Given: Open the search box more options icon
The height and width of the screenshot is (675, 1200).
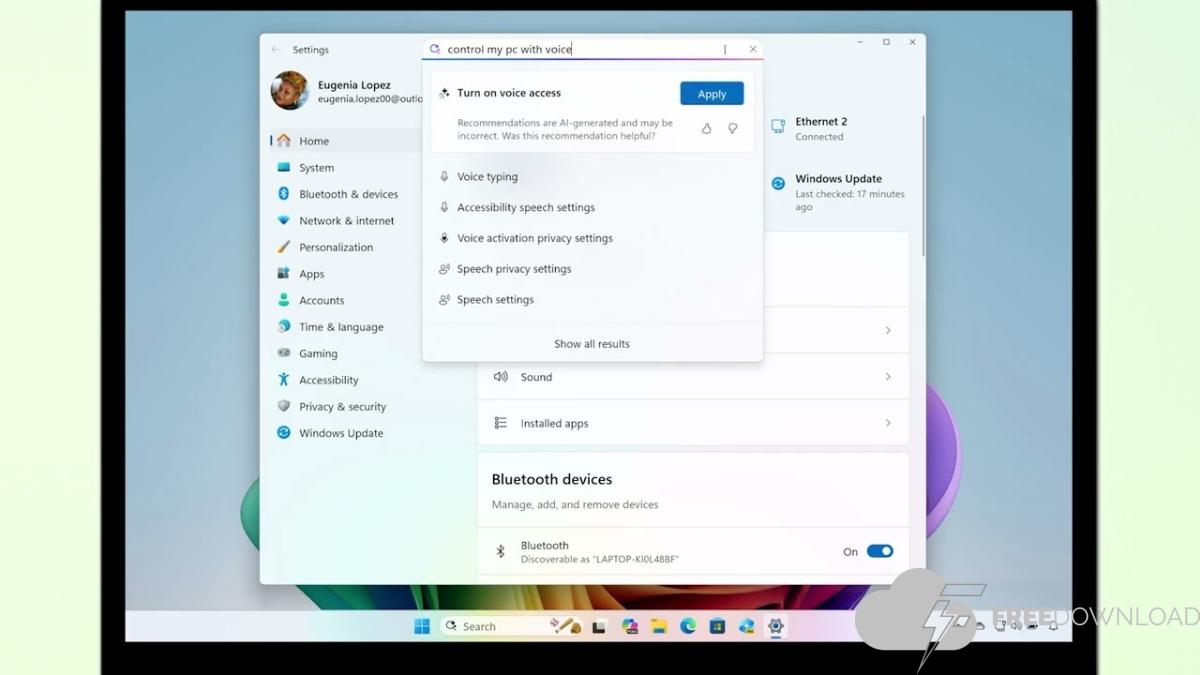Looking at the screenshot, I should (725, 49).
